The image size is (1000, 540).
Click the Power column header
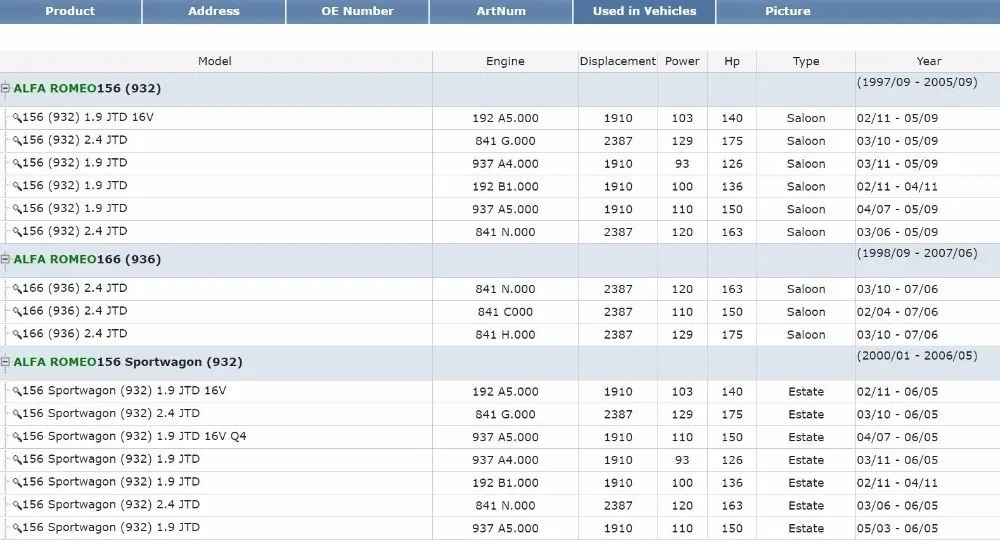click(682, 61)
